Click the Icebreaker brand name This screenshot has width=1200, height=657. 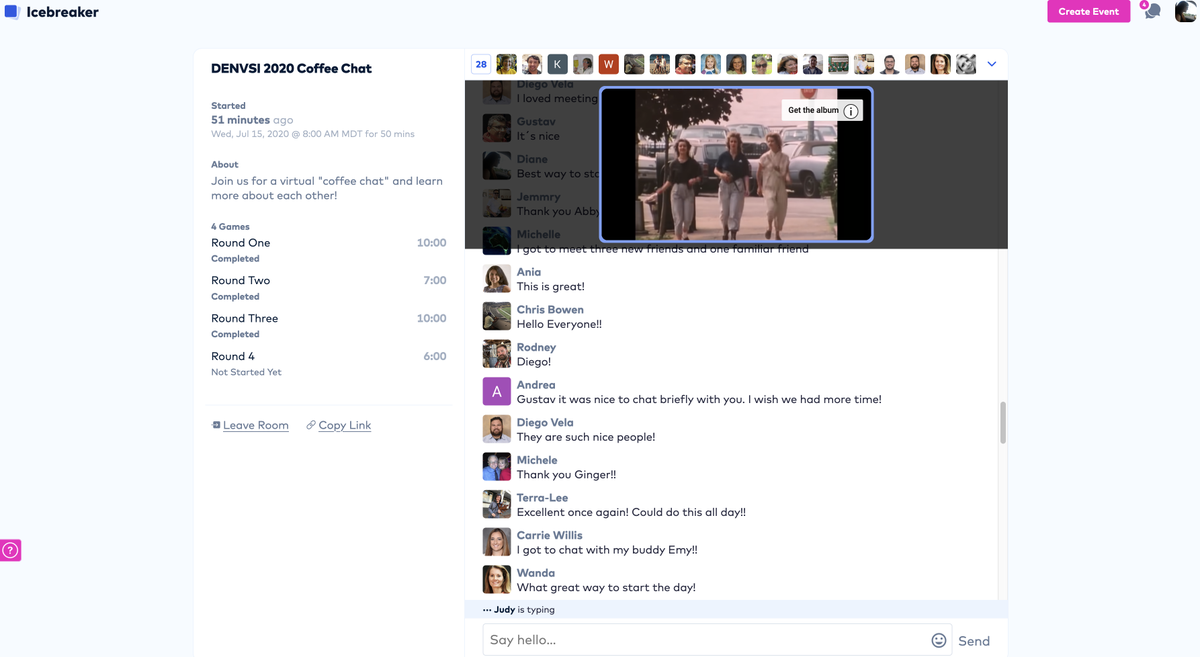[x=63, y=12]
